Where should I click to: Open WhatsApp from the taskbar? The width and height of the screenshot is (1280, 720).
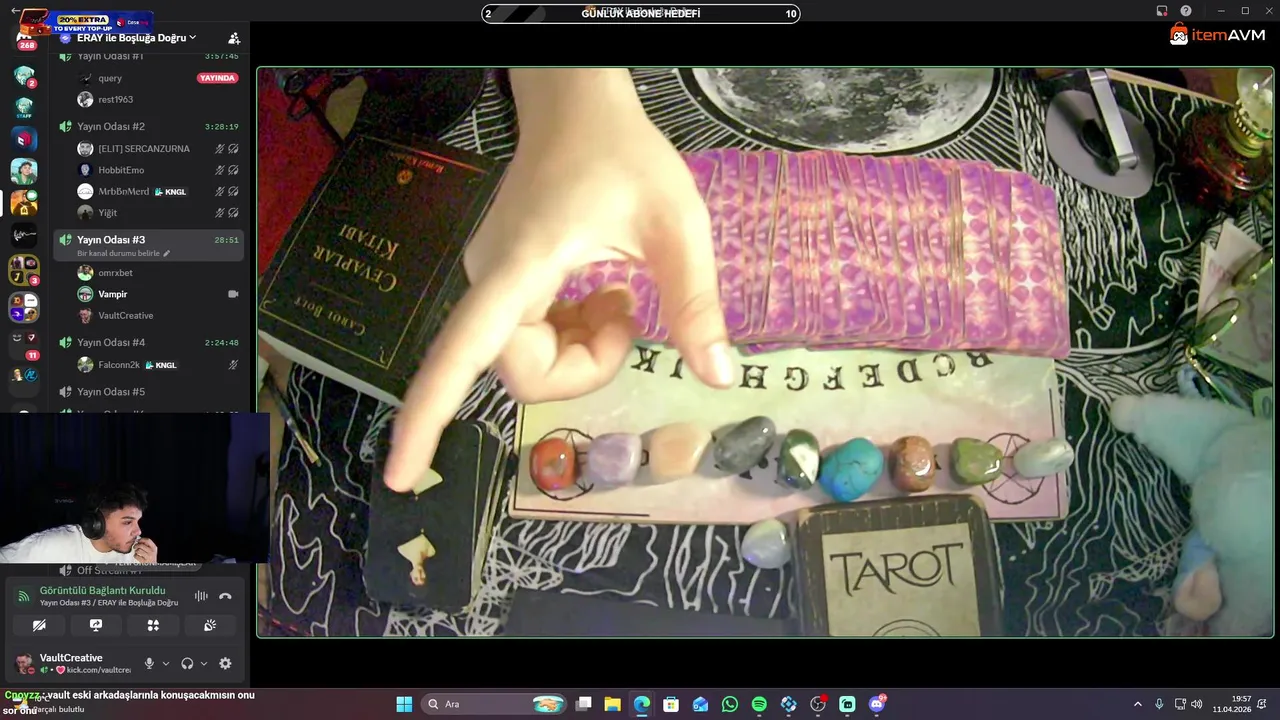[730, 704]
